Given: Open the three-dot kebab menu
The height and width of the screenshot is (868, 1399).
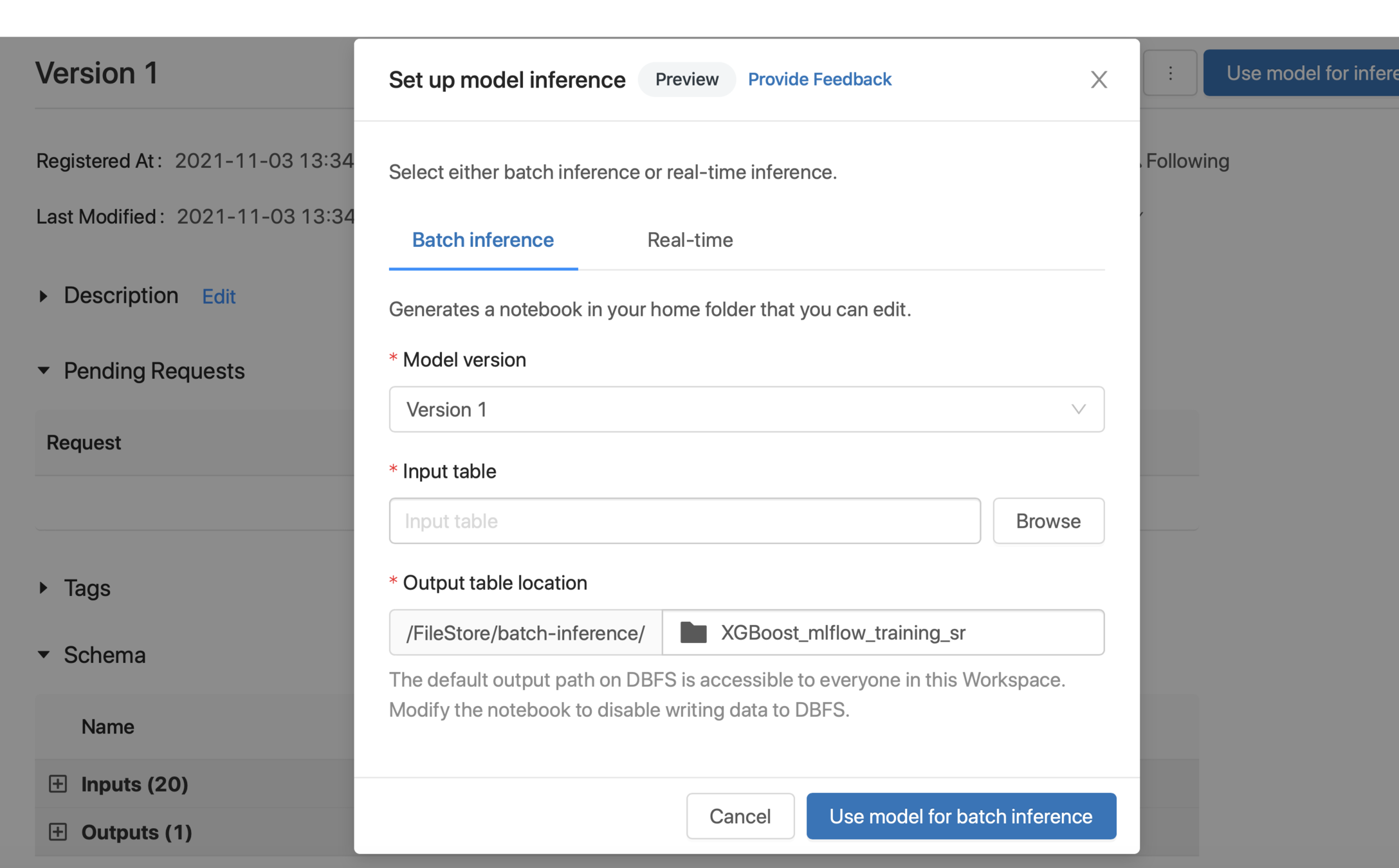Looking at the screenshot, I should point(1170,73).
